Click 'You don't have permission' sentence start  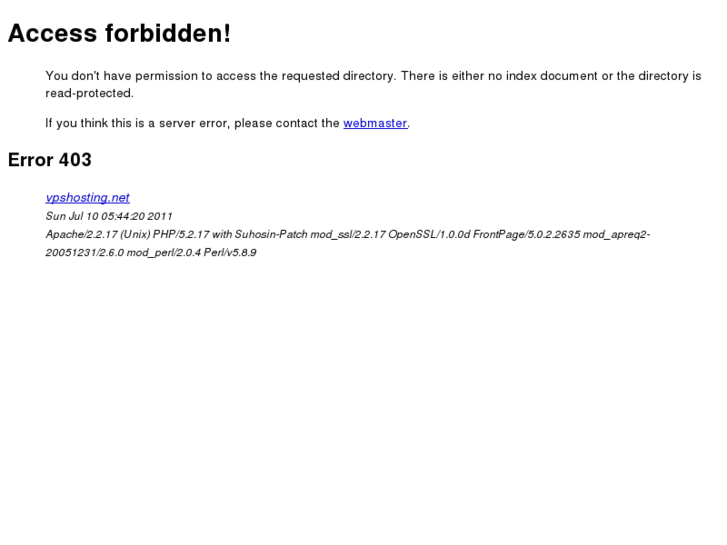pos(121,76)
